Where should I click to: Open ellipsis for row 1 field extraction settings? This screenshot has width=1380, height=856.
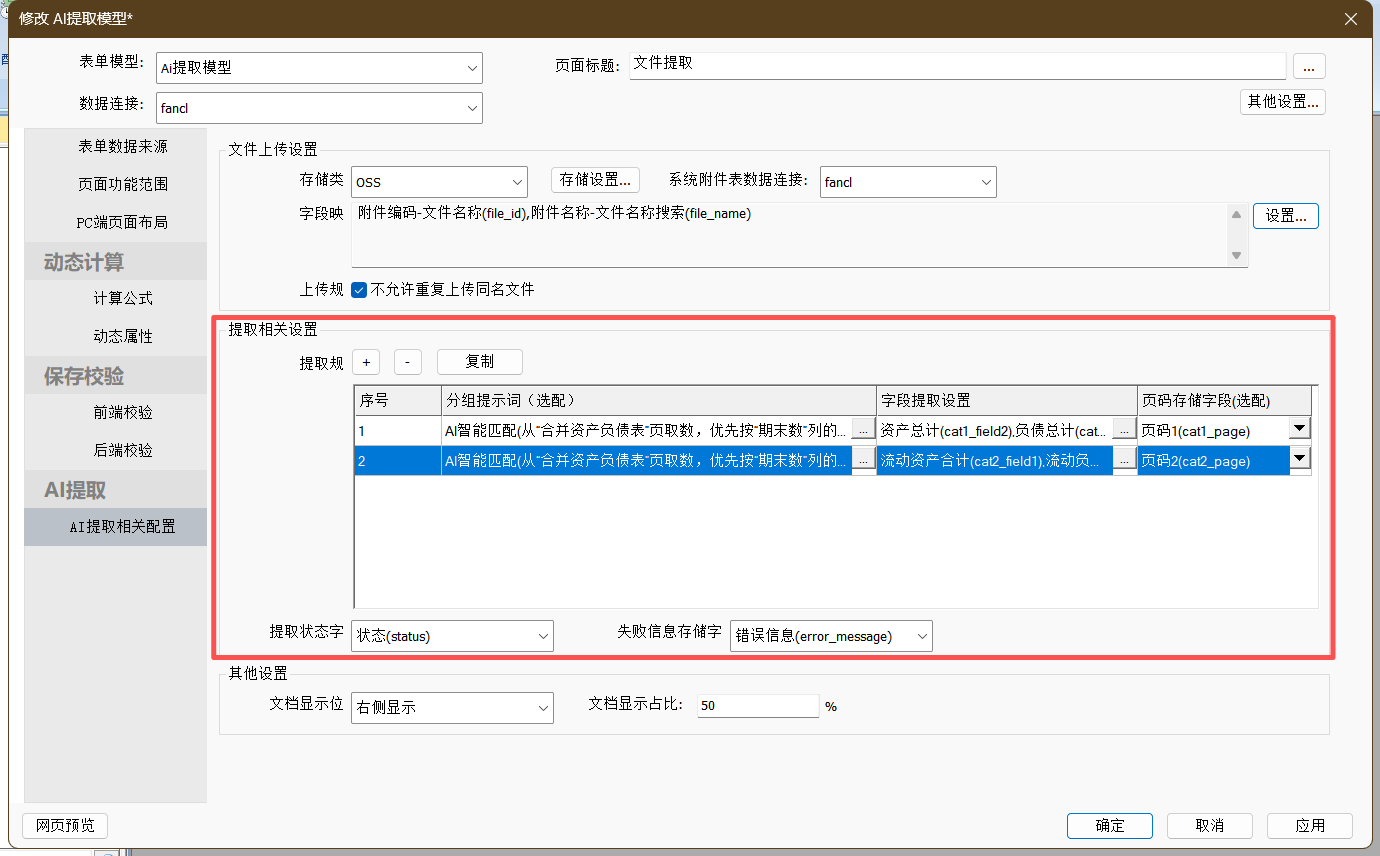pyautogui.click(x=1124, y=430)
